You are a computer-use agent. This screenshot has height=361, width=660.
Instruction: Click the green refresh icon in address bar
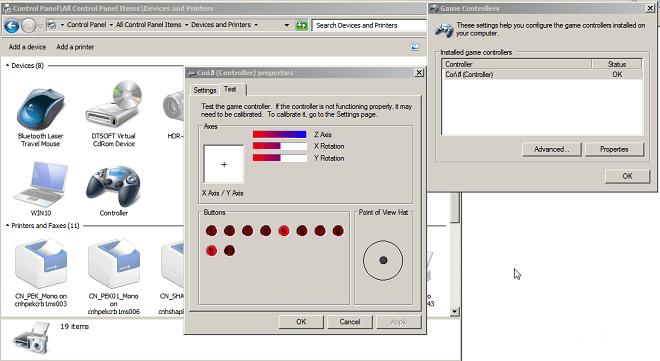(301, 25)
